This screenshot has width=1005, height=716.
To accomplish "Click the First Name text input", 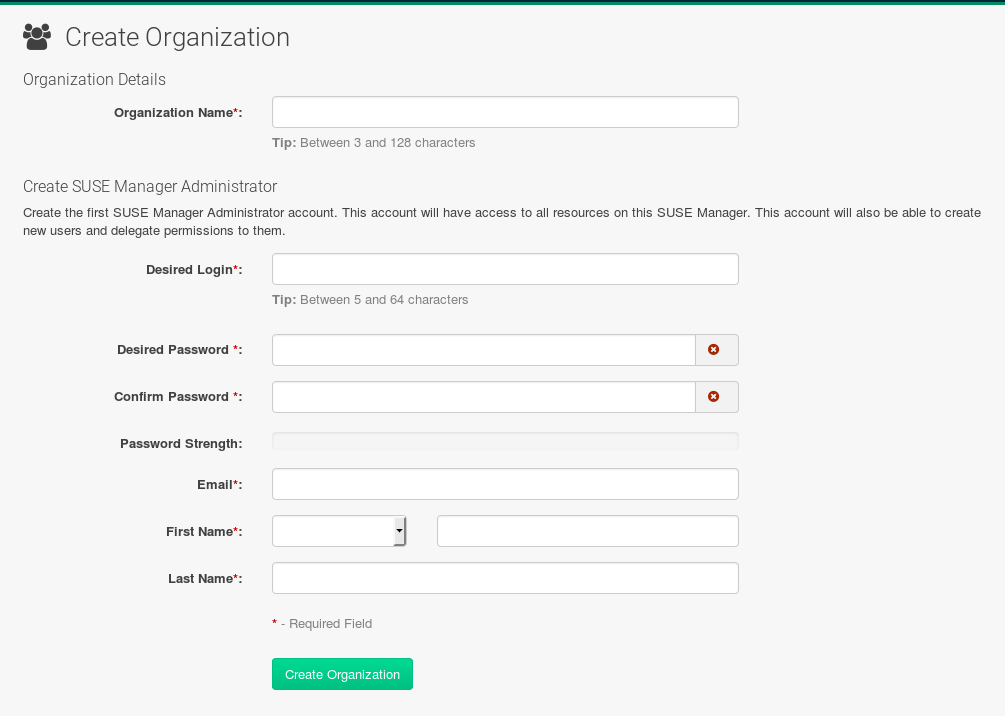I will [587, 531].
